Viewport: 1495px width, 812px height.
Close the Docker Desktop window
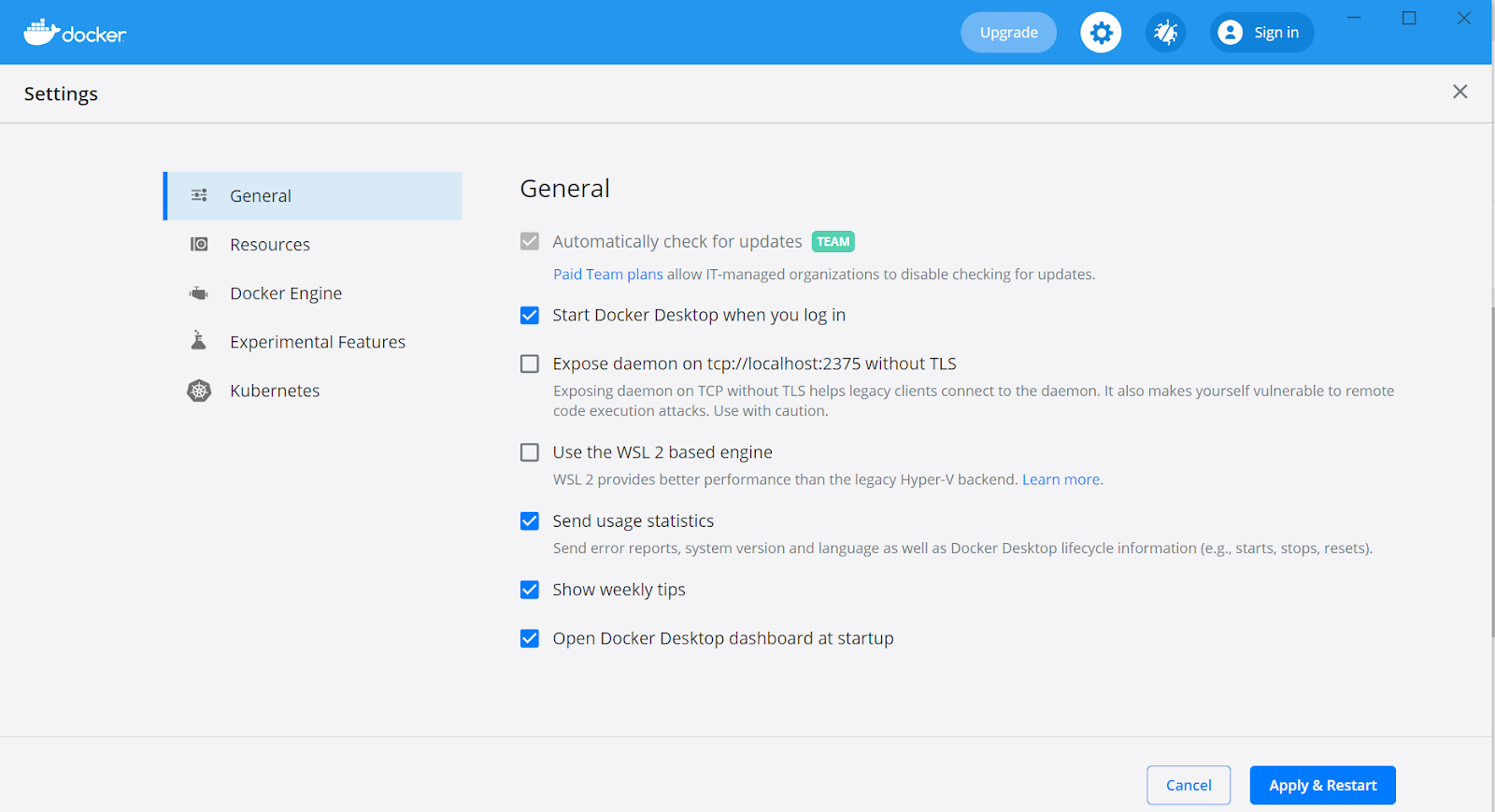1464,18
